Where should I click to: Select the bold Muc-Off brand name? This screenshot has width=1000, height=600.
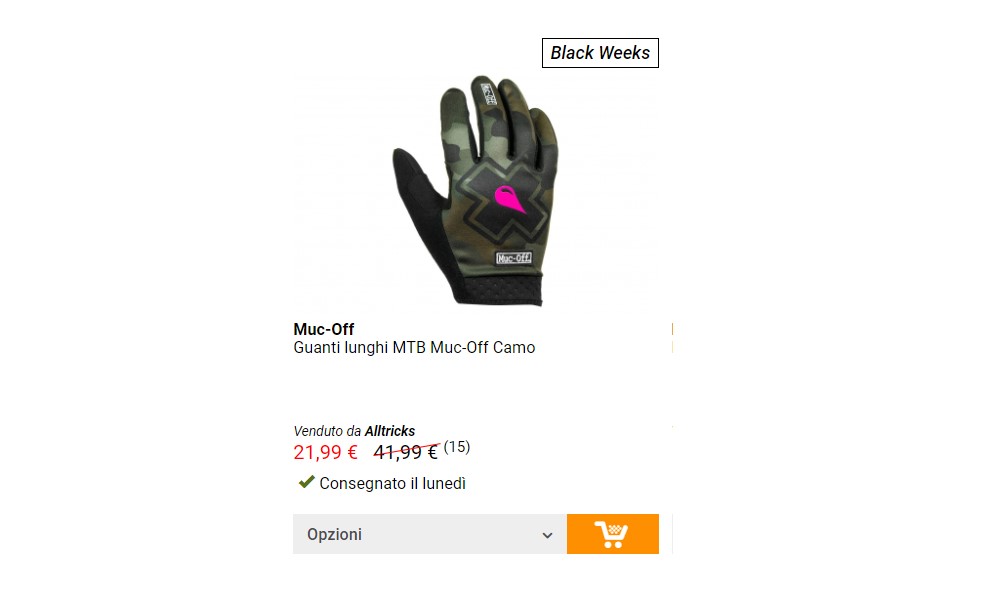[323, 329]
